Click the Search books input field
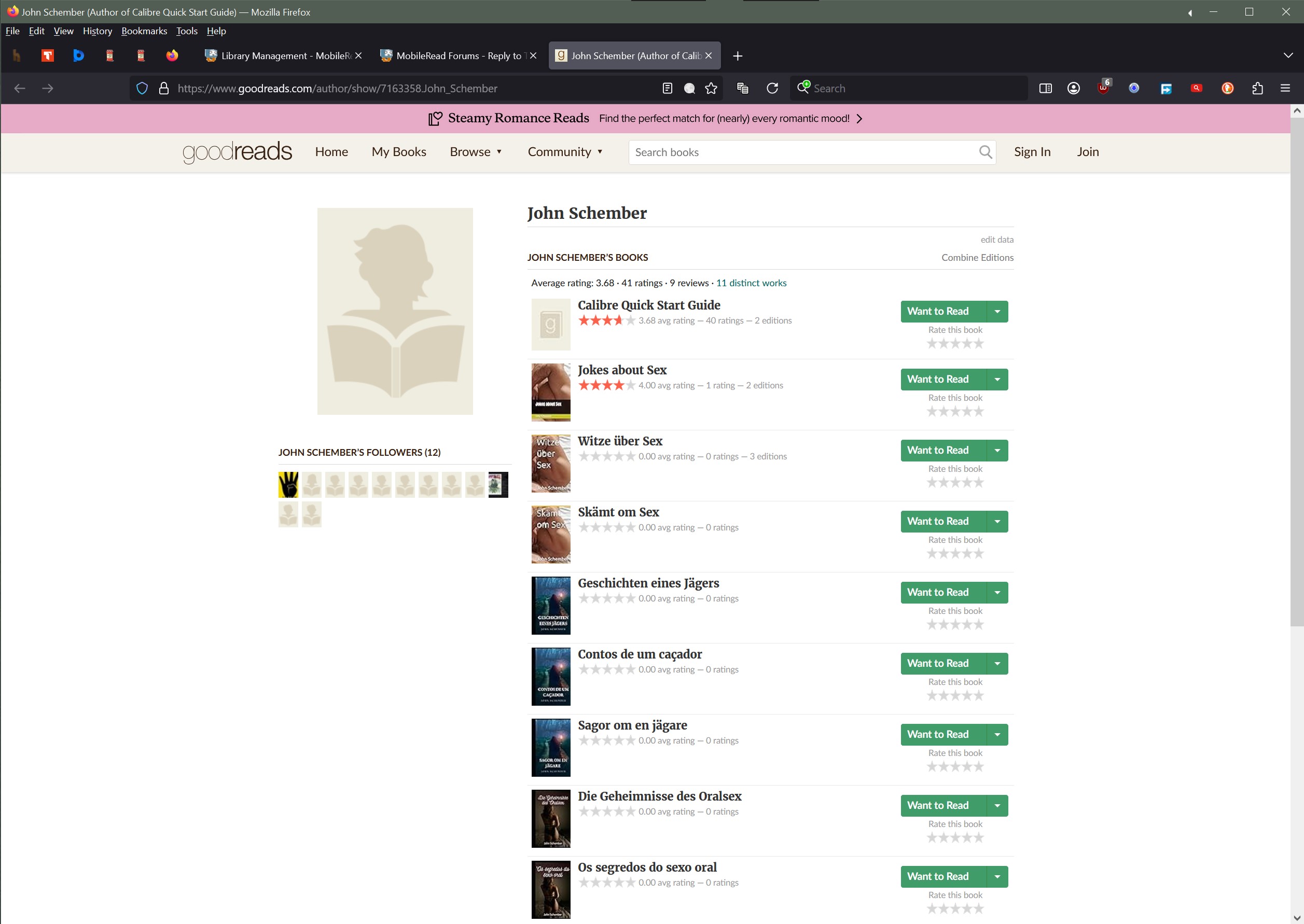This screenshot has height=924, width=1304. pyautogui.click(x=802, y=152)
